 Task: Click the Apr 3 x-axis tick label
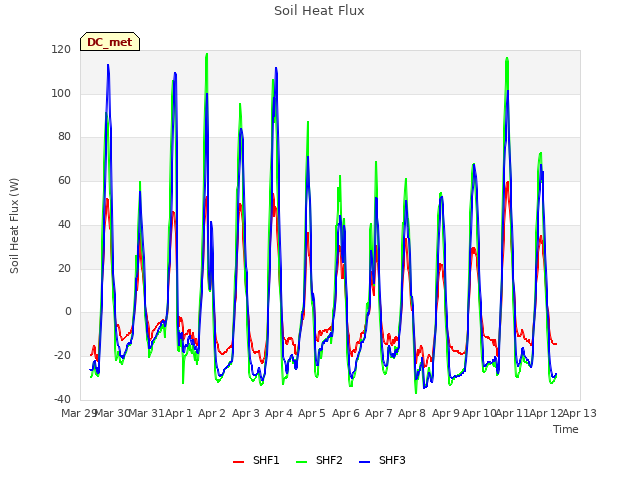(x=246, y=413)
